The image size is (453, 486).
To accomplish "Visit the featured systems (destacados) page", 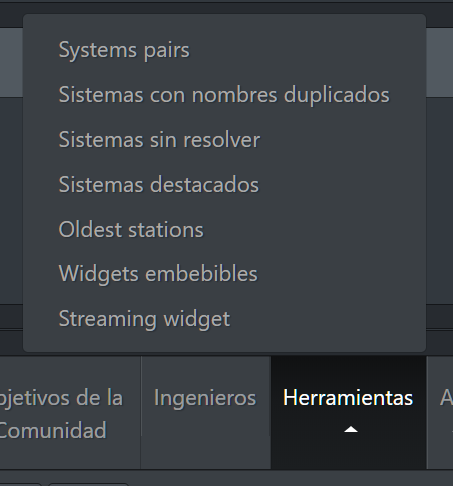I will 159,184.
